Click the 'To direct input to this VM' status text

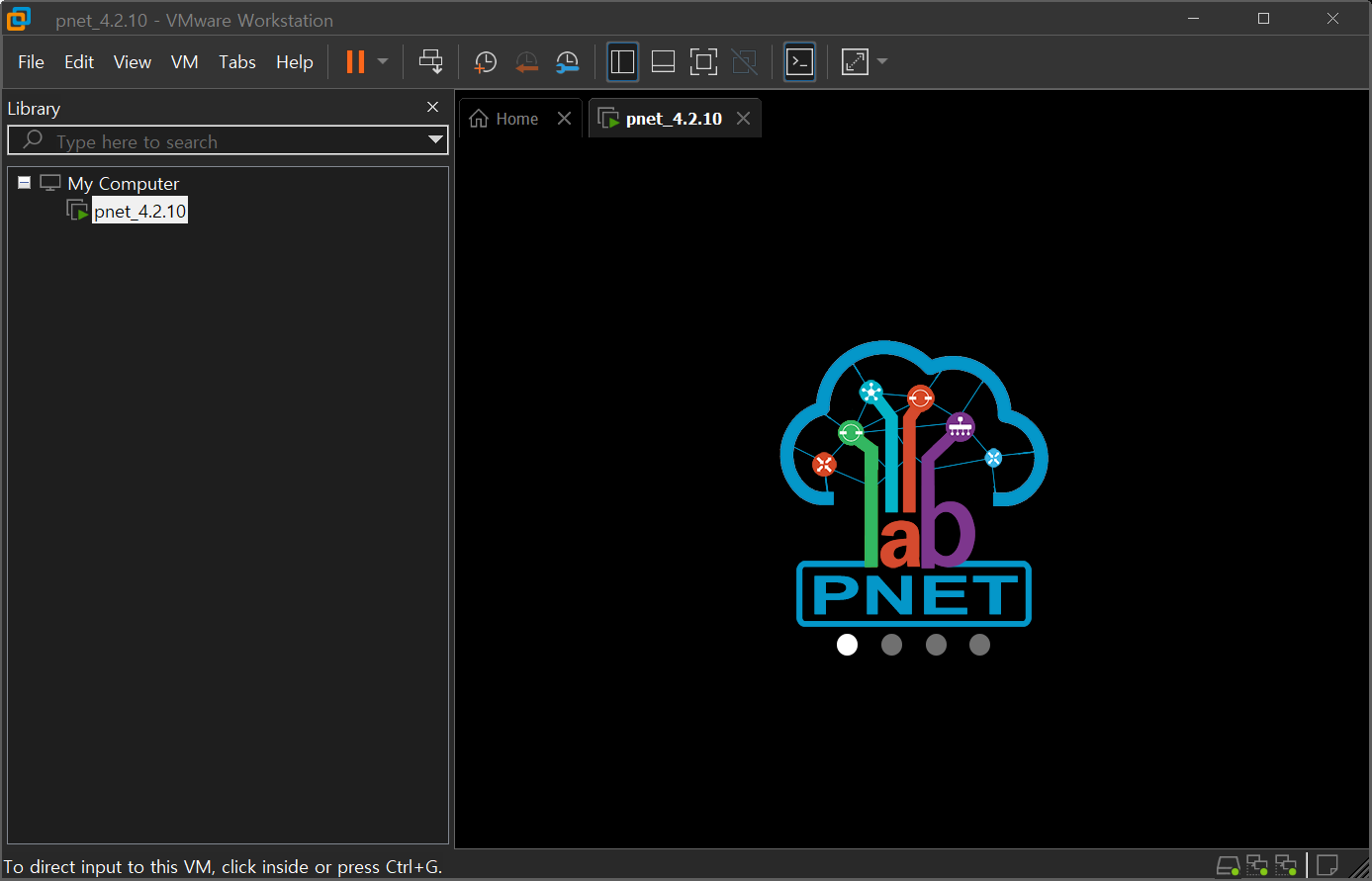click(x=223, y=867)
